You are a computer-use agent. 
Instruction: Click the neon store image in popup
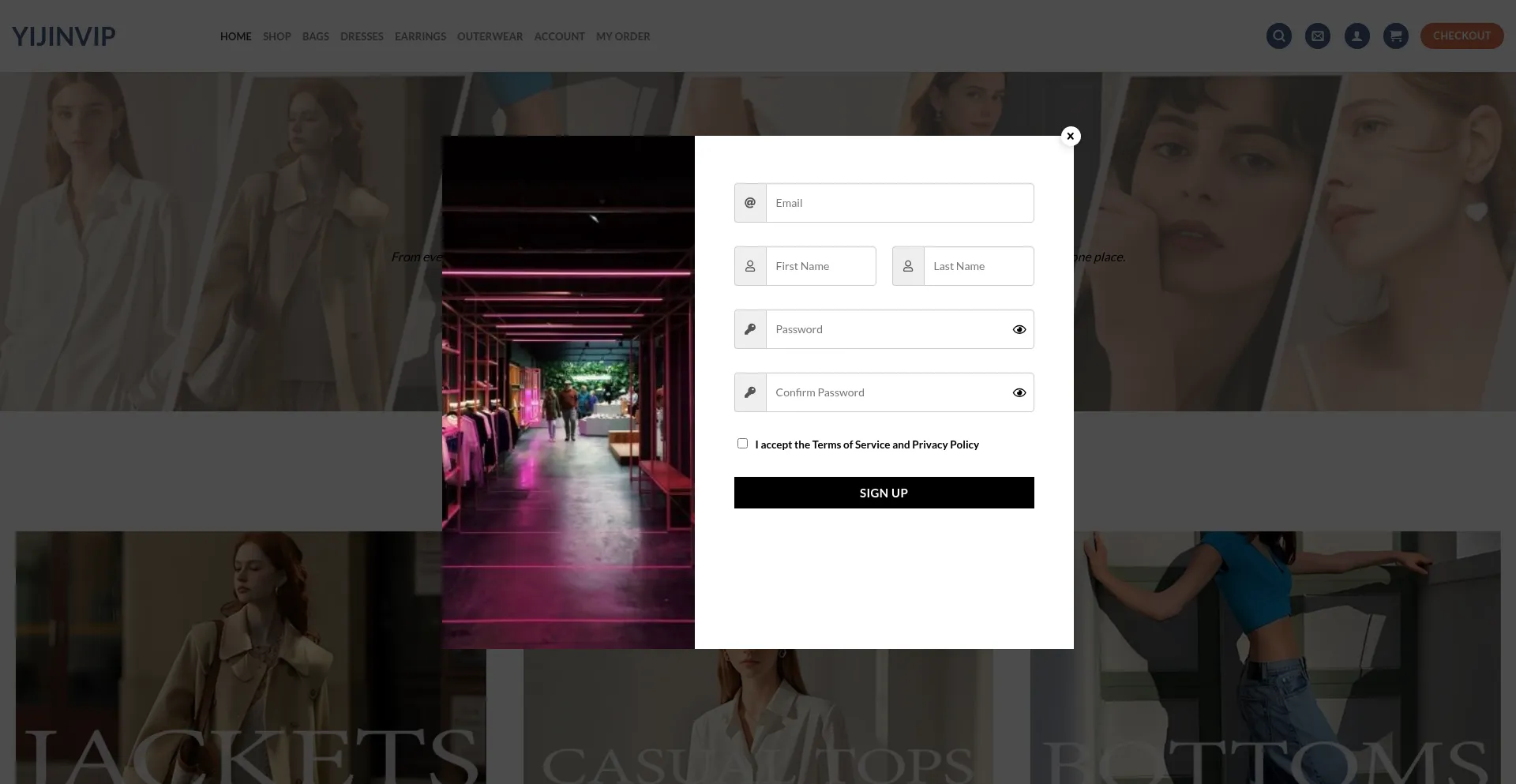pos(568,392)
